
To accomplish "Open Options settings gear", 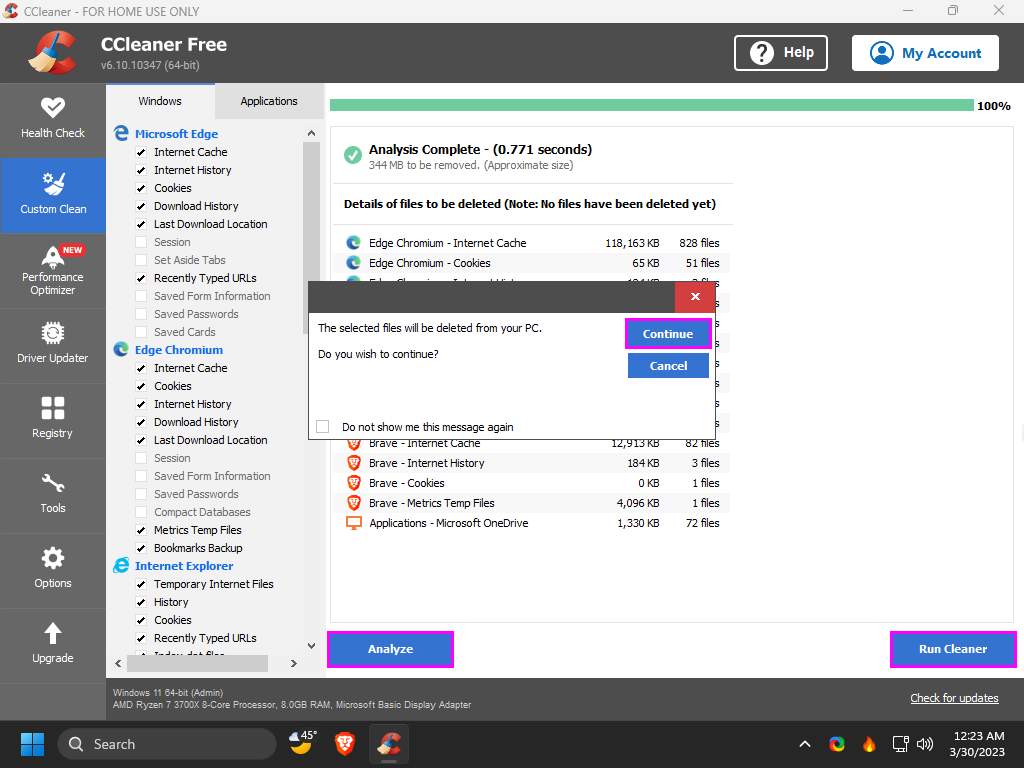I will (53, 558).
